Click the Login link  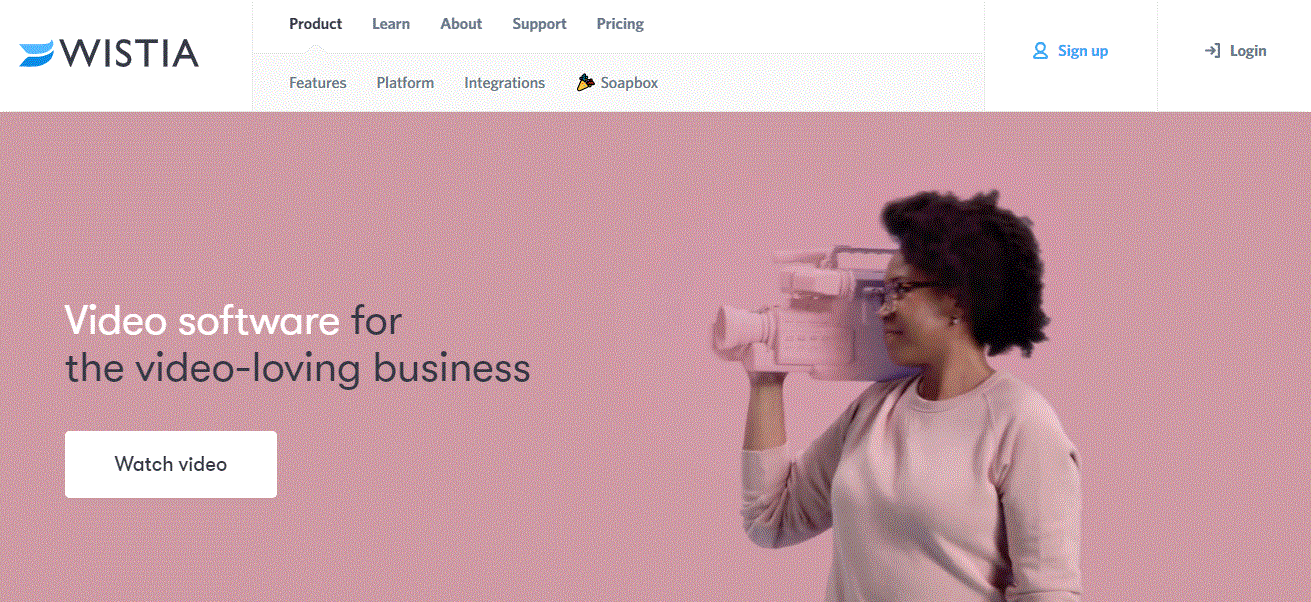1248,51
